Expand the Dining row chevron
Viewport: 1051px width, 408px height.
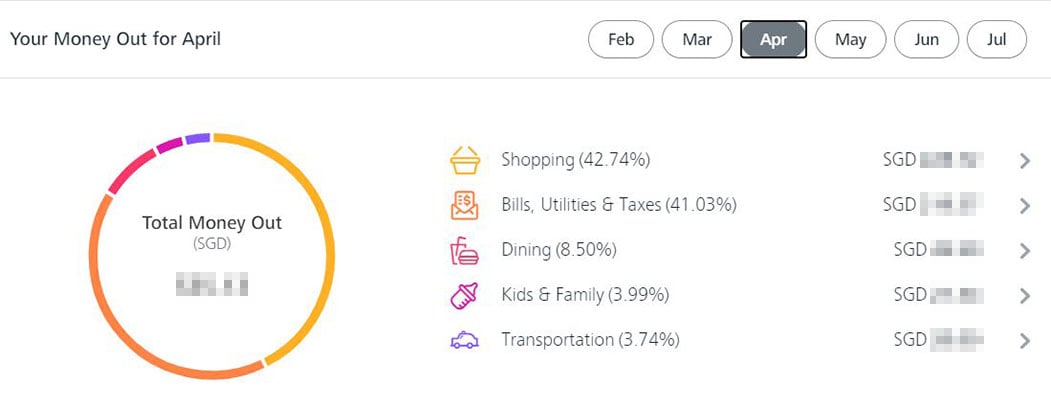click(x=1024, y=250)
